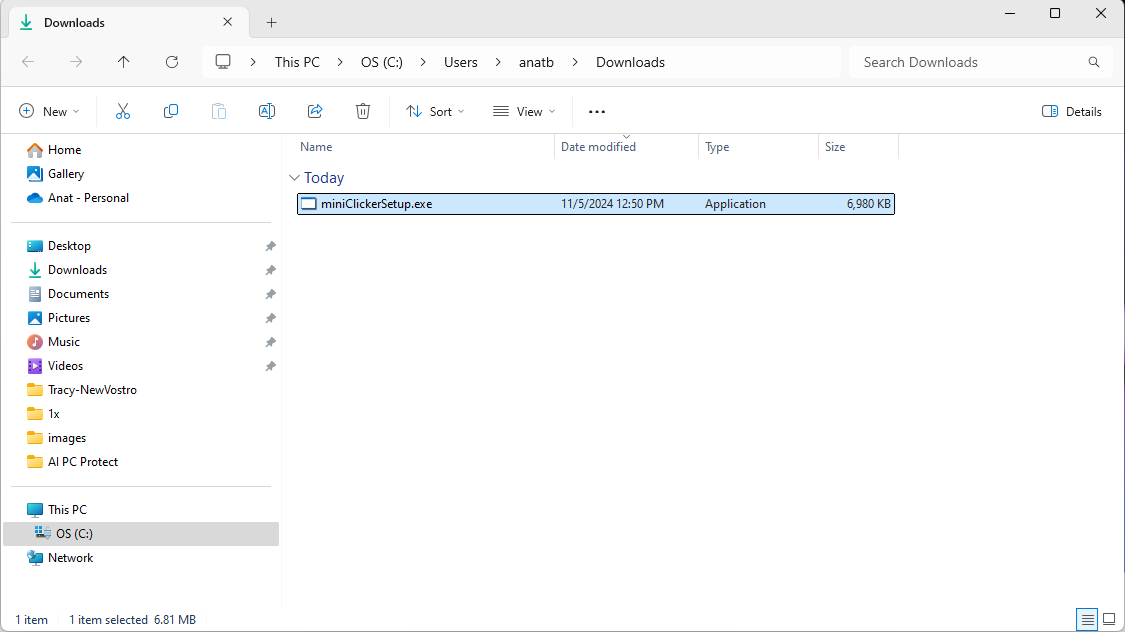
Task: Select OS (C:) drive in navigation pane
Action: click(141, 534)
